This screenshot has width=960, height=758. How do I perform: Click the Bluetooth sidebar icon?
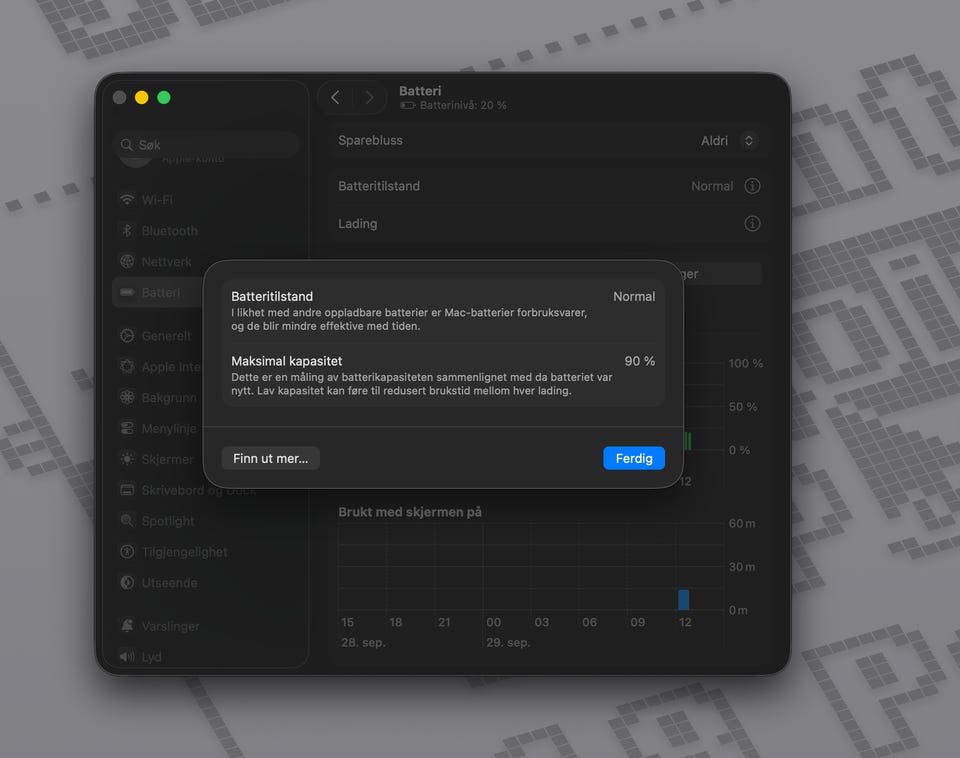coord(127,230)
